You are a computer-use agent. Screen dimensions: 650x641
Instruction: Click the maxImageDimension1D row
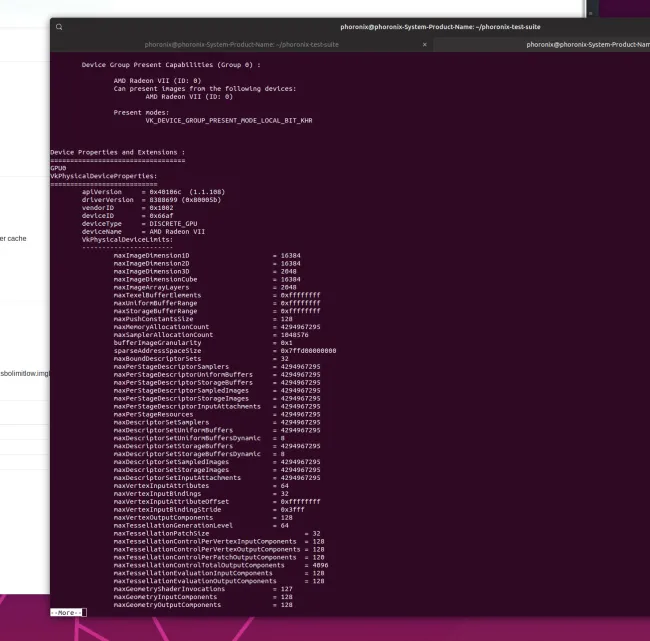click(207, 255)
